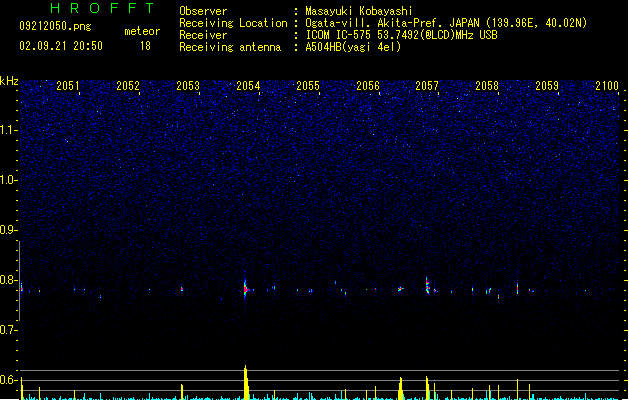629x400 pixels.
Task: Click the 0.8 kHz frequency label
Action: point(9,280)
